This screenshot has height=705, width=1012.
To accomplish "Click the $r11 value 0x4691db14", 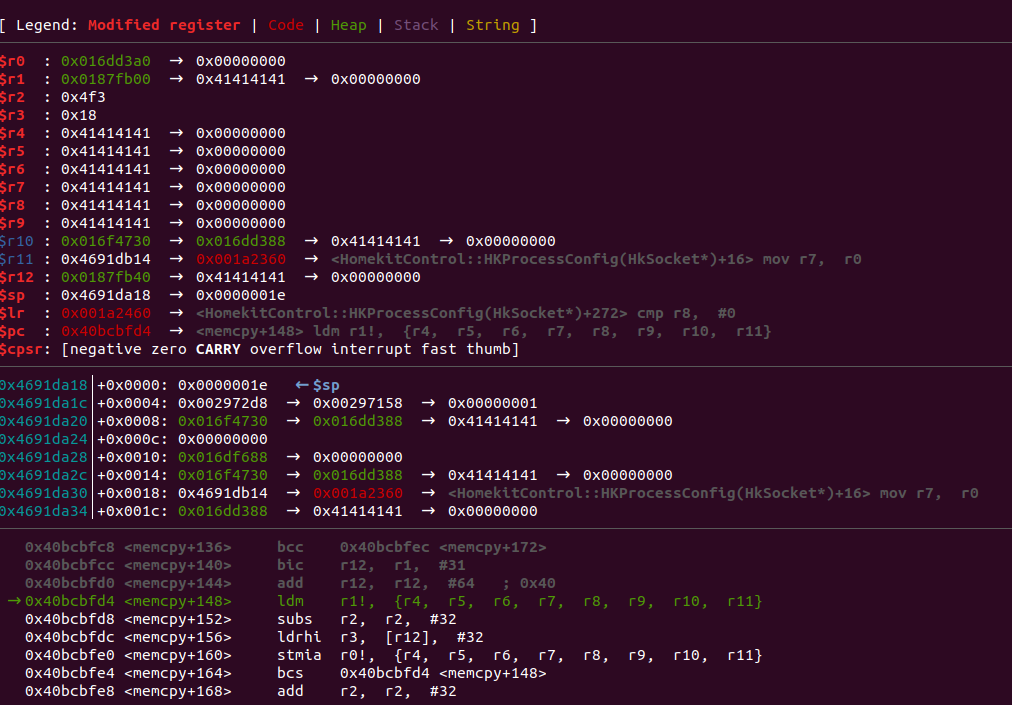I will tap(106, 259).
